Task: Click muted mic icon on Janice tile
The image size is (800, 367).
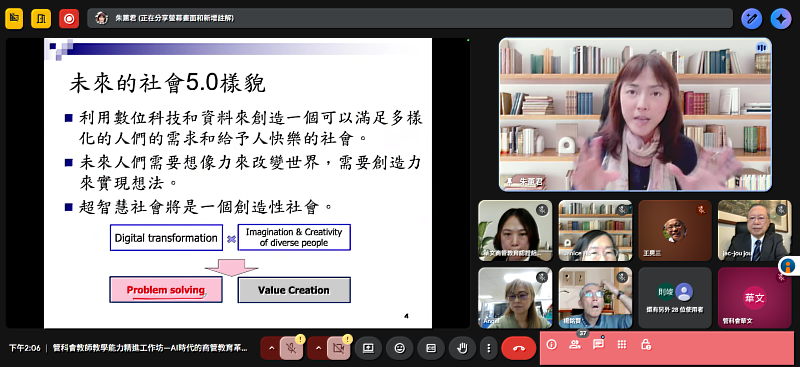Action: pyautogui.click(x=622, y=209)
